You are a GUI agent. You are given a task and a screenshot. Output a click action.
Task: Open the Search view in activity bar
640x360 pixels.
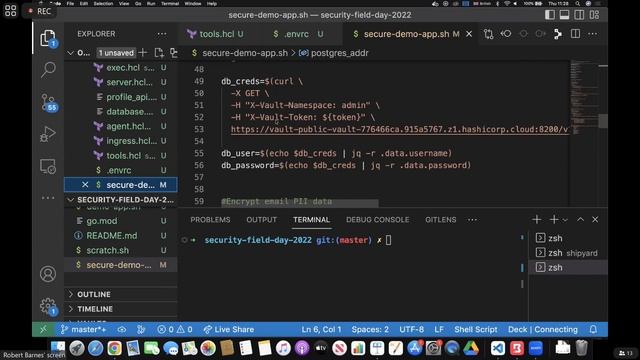tap(48, 69)
